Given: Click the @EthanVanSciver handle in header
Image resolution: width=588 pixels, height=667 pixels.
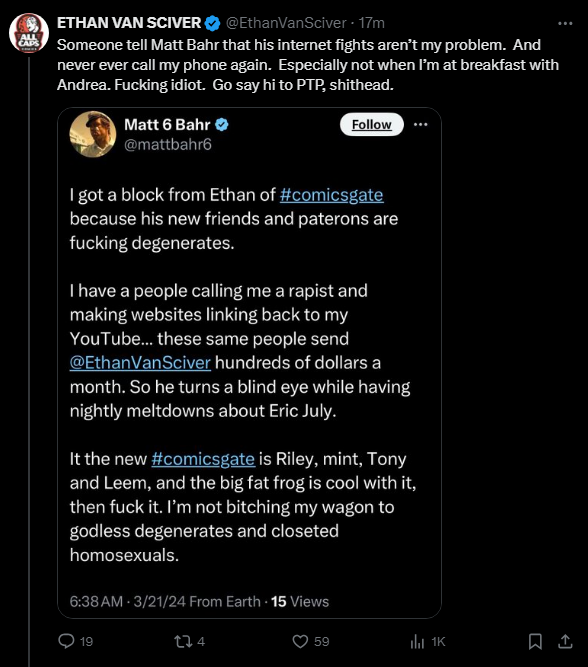Looking at the screenshot, I should click(x=286, y=23).
